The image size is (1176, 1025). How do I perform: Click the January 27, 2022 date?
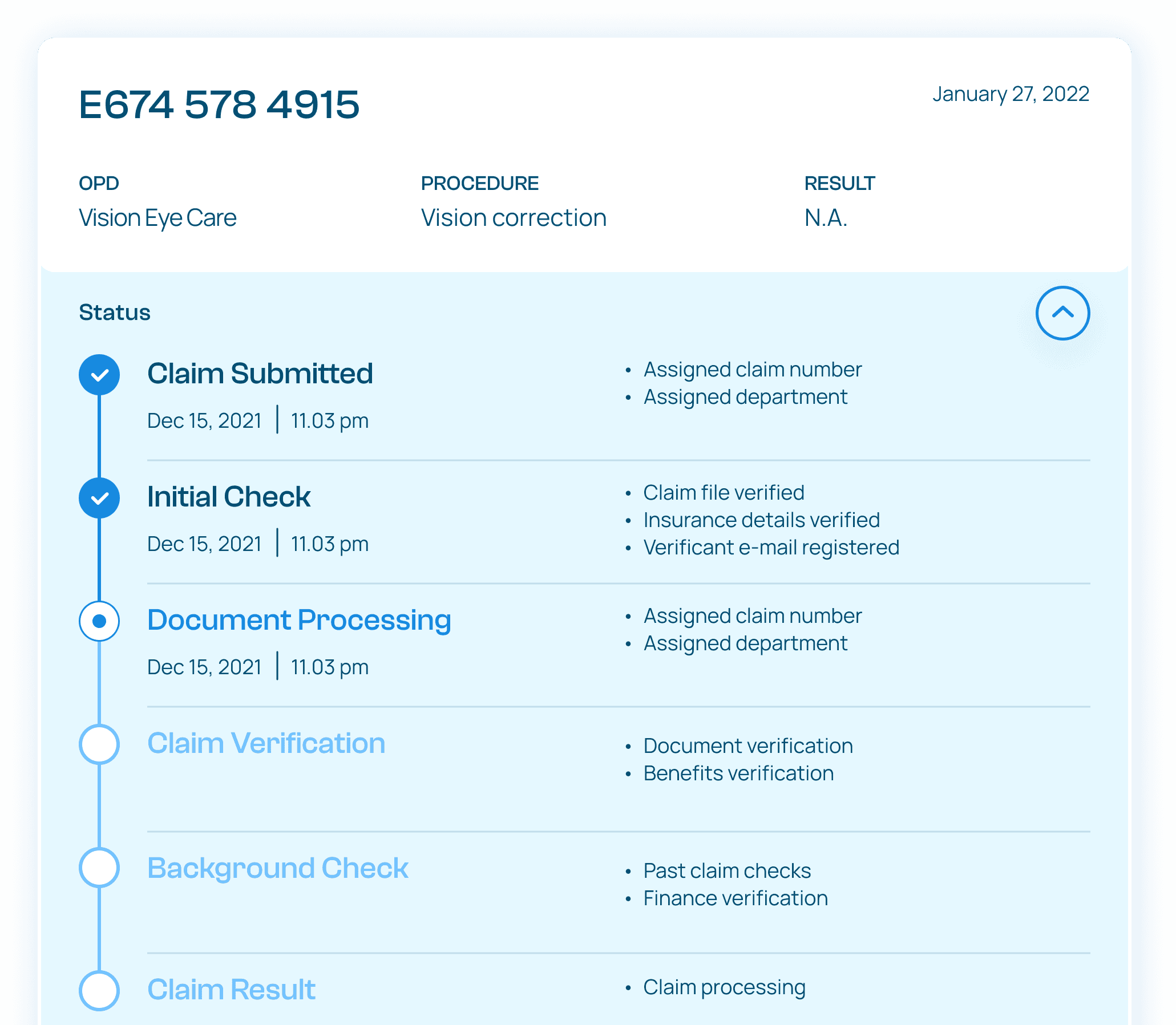point(1010,94)
